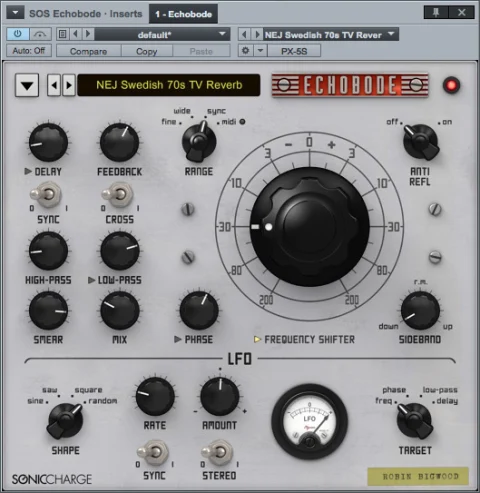The height and width of the screenshot is (493, 480).
Task: Load next Echobode preset with right arrow
Action: 68,85
